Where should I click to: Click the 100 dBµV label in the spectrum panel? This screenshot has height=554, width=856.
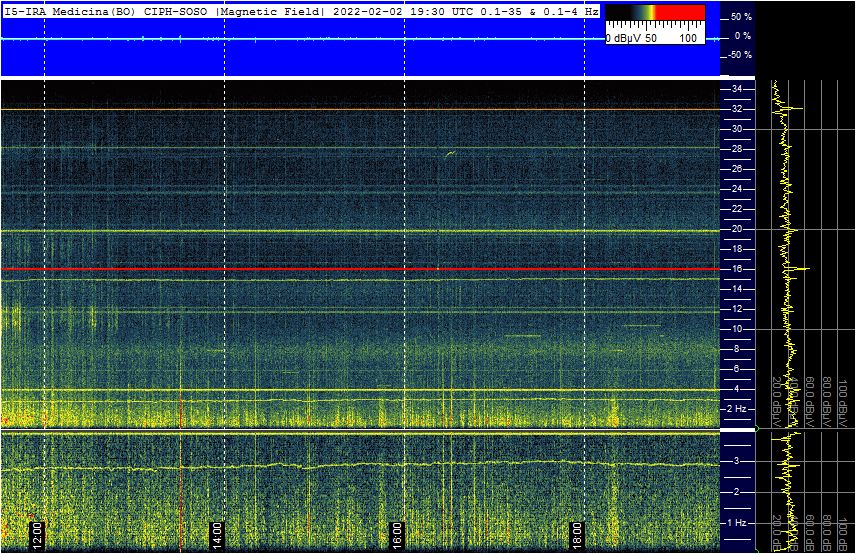(843, 395)
